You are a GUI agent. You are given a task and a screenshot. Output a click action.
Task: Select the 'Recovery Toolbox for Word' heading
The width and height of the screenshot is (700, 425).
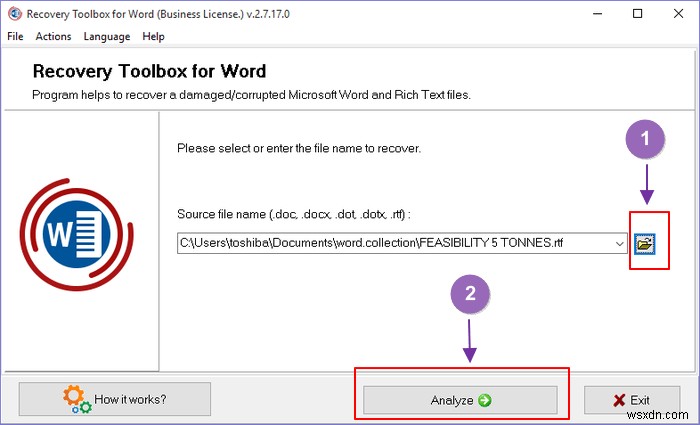[x=149, y=71]
